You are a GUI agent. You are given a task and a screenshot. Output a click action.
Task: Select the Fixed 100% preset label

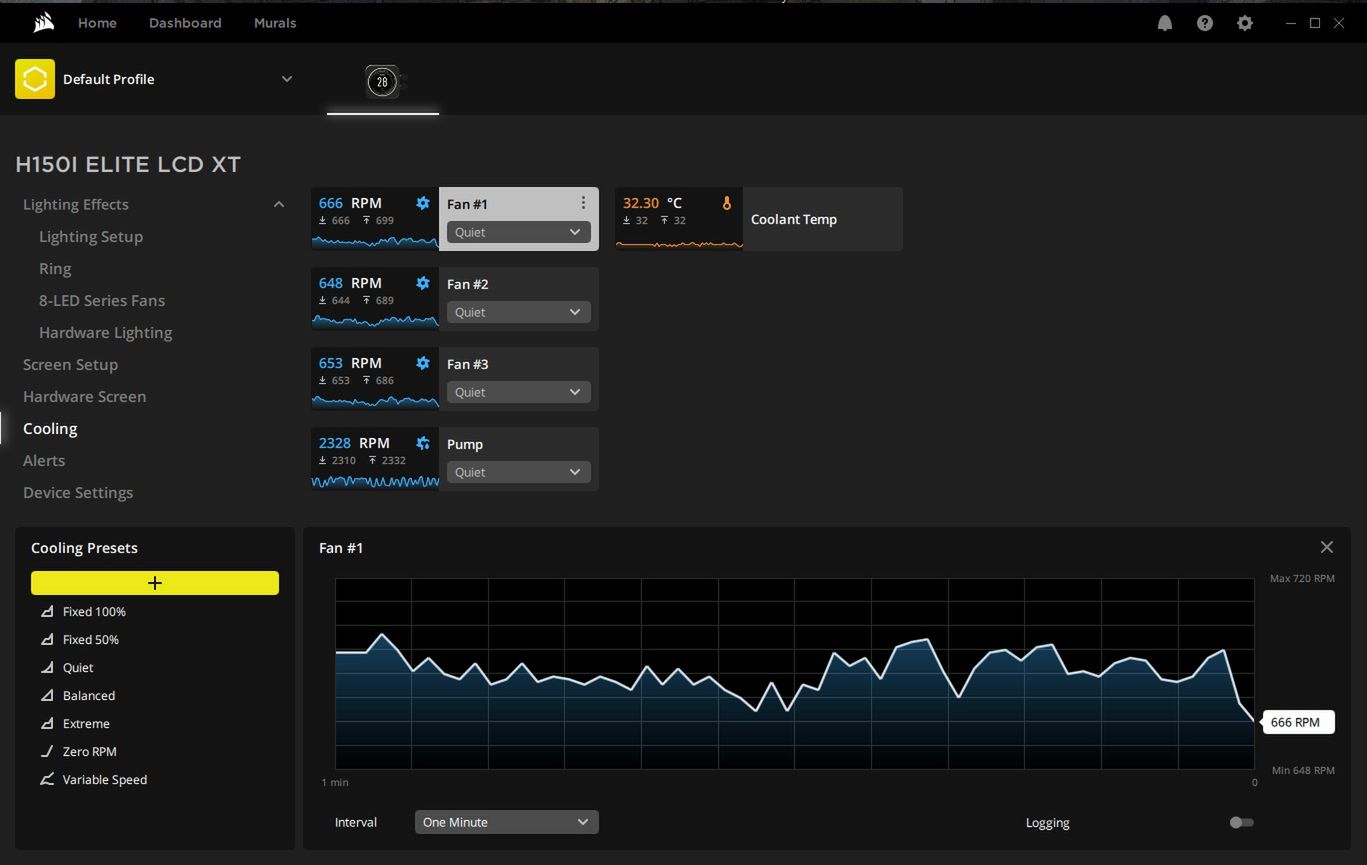94,611
